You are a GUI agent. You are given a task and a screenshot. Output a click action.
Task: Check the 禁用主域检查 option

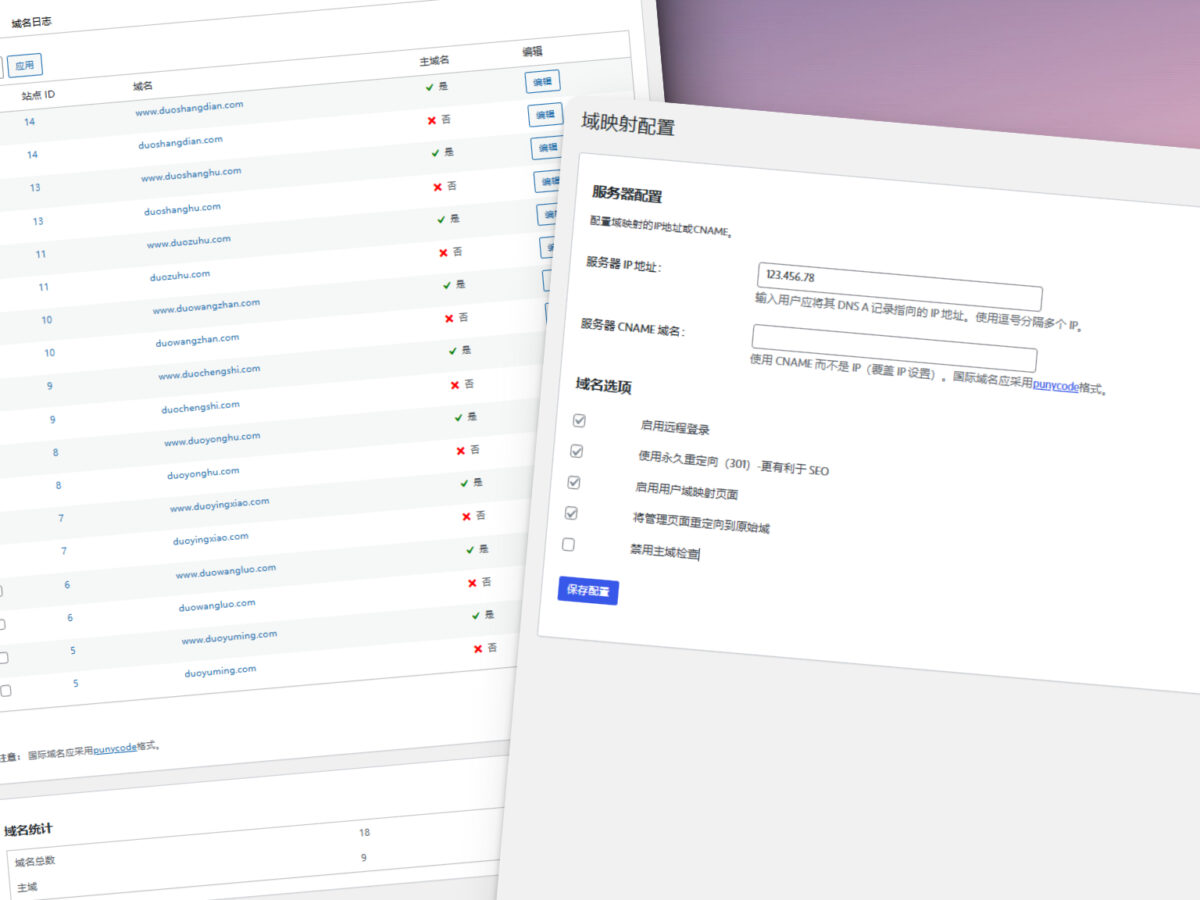[568, 545]
